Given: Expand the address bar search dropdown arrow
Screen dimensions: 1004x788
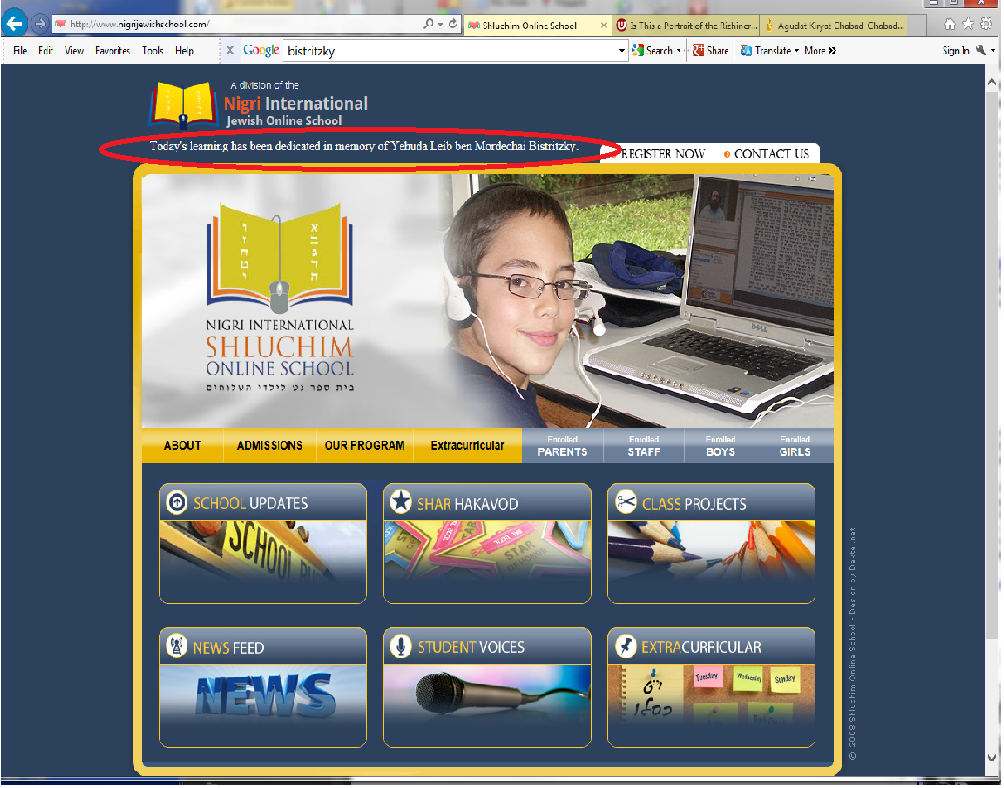Looking at the screenshot, I should (441, 24).
